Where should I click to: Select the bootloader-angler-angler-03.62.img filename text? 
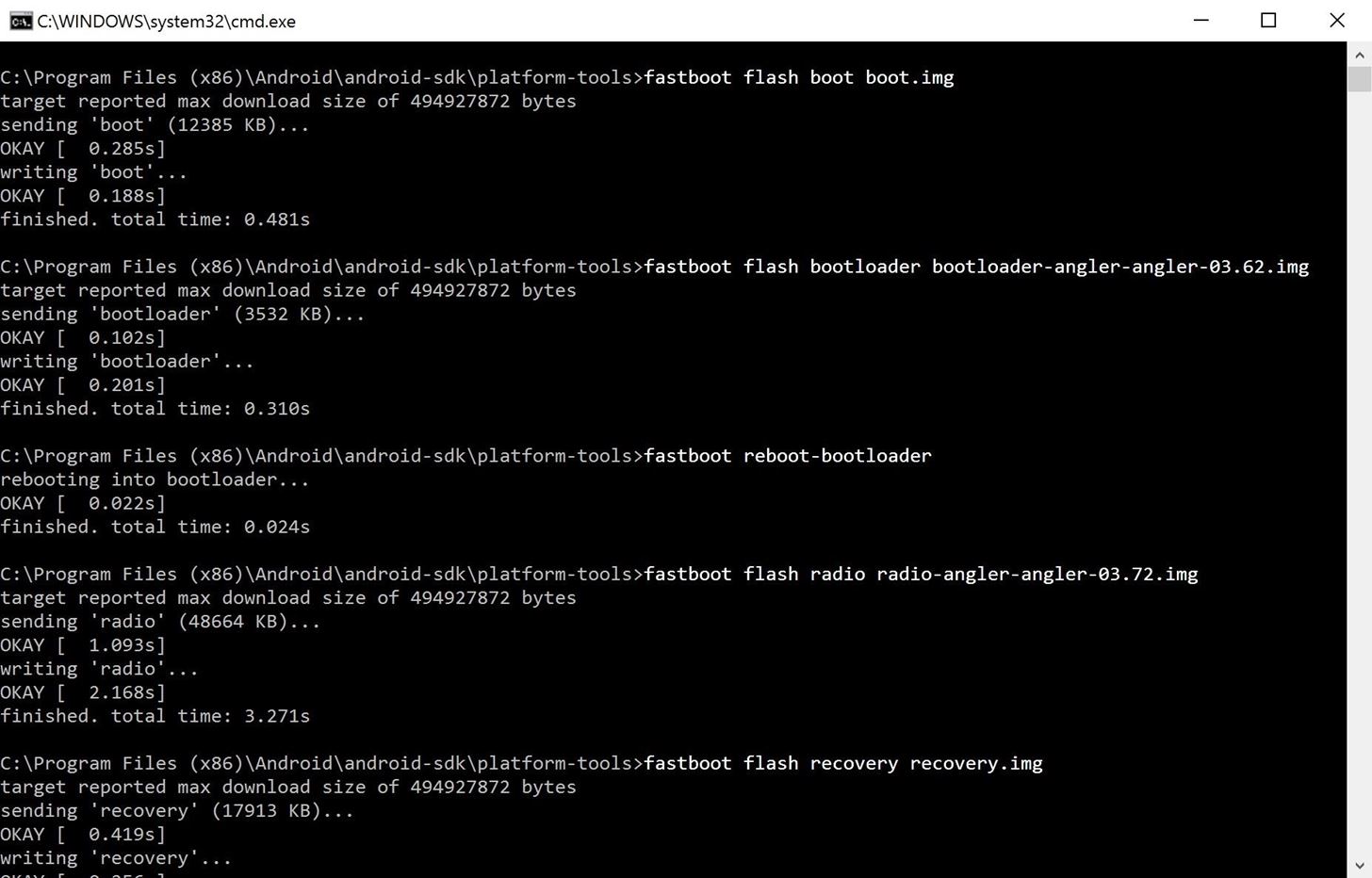[1119, 267]
